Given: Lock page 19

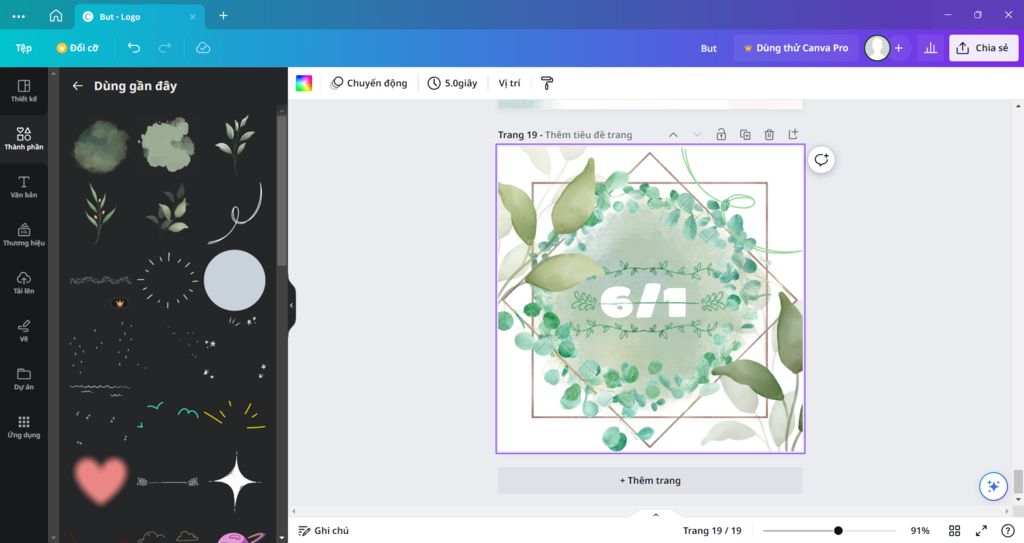Looking at the screenshot, I should coord(721,135).
